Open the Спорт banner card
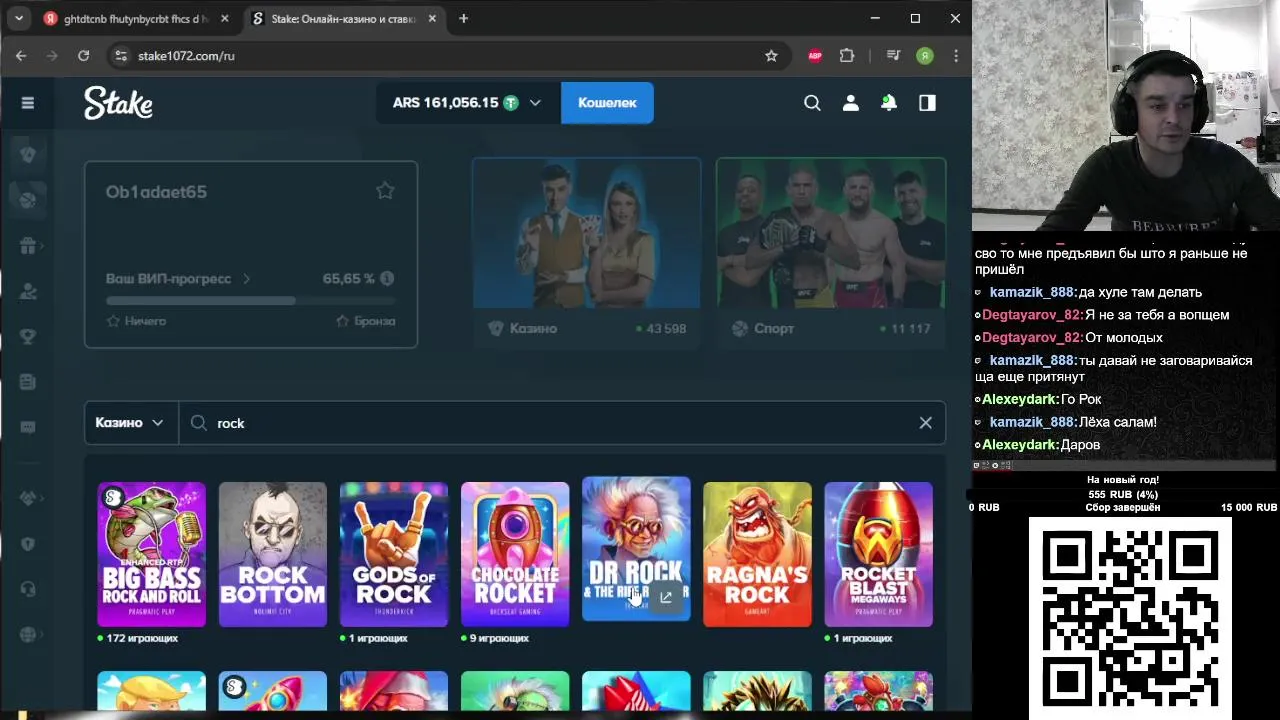1280x720 pixels. click(831, 252)
